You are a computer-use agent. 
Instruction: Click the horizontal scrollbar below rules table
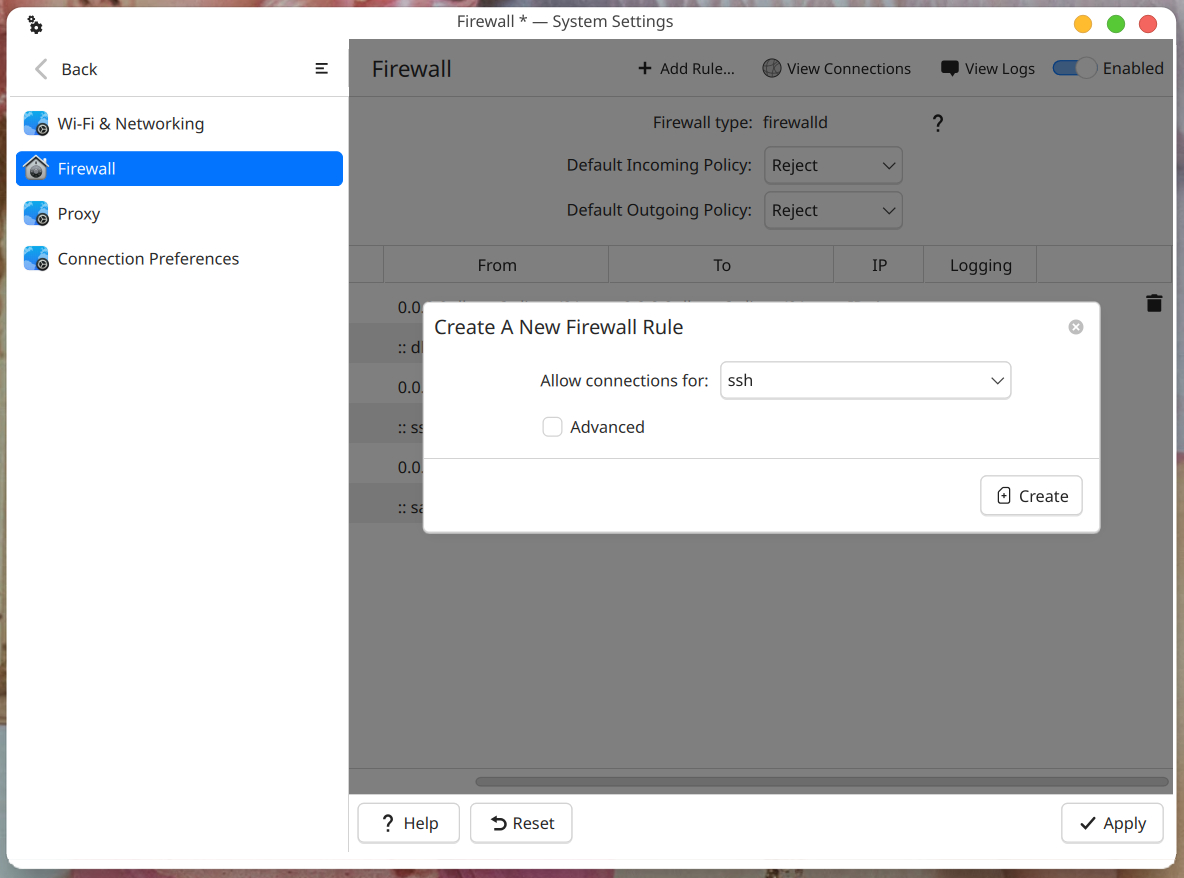pyautogui.click(x=822, y=781)
